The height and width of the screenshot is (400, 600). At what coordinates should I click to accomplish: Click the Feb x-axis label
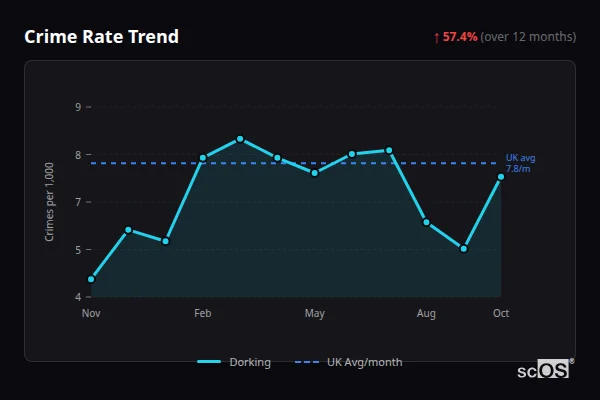(203, 313)
